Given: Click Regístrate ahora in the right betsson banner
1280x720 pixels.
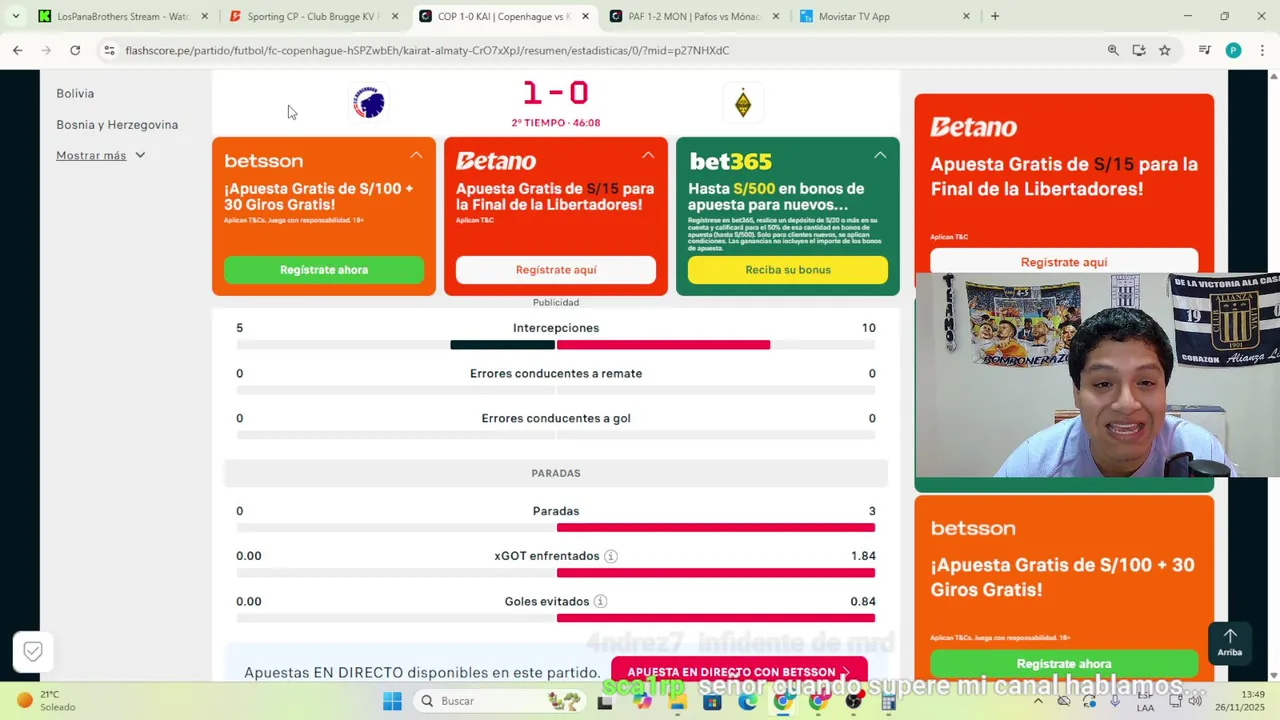Looking at the screenshot, I should pos(1064,664).
